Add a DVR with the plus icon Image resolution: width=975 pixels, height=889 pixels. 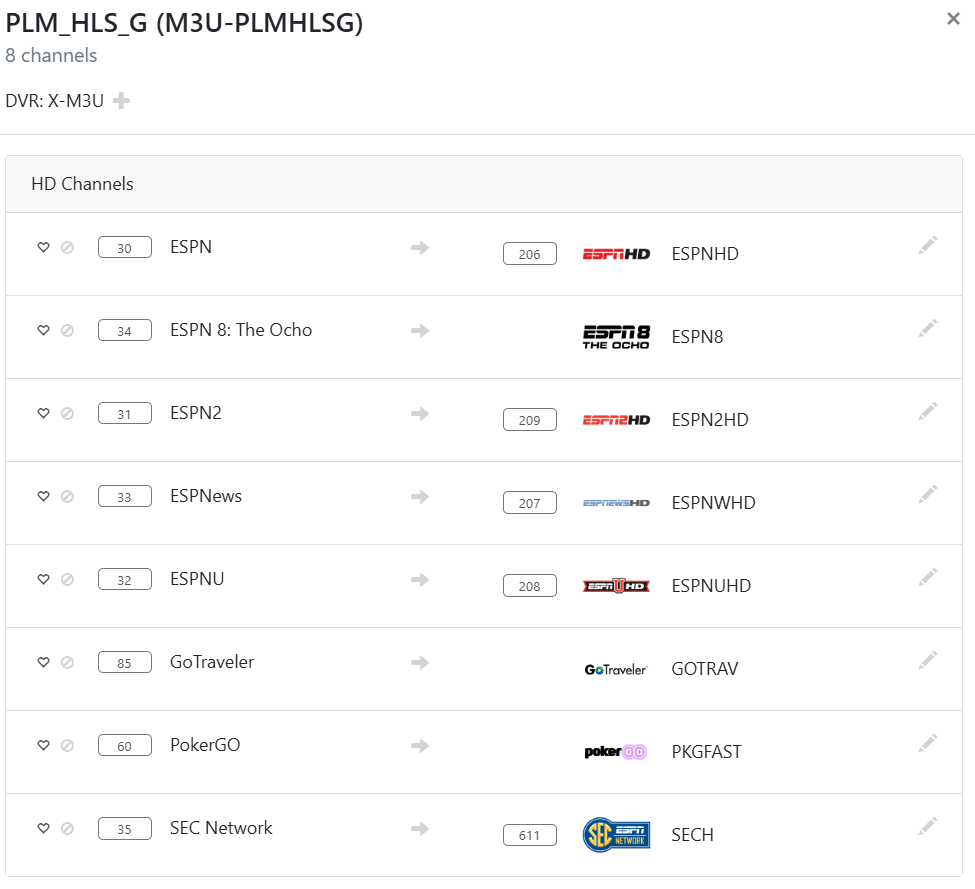point(121,100)
